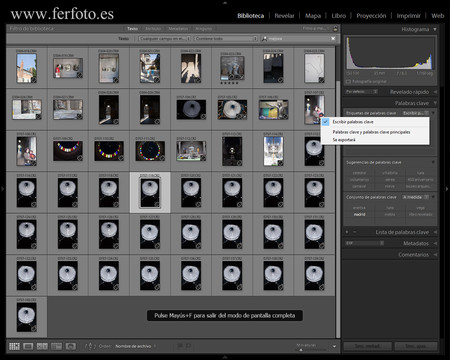This screenshot has height=360, width=450.
Task: Open Survey view icon
Action: pyautogui.click(x=56, y=346)
